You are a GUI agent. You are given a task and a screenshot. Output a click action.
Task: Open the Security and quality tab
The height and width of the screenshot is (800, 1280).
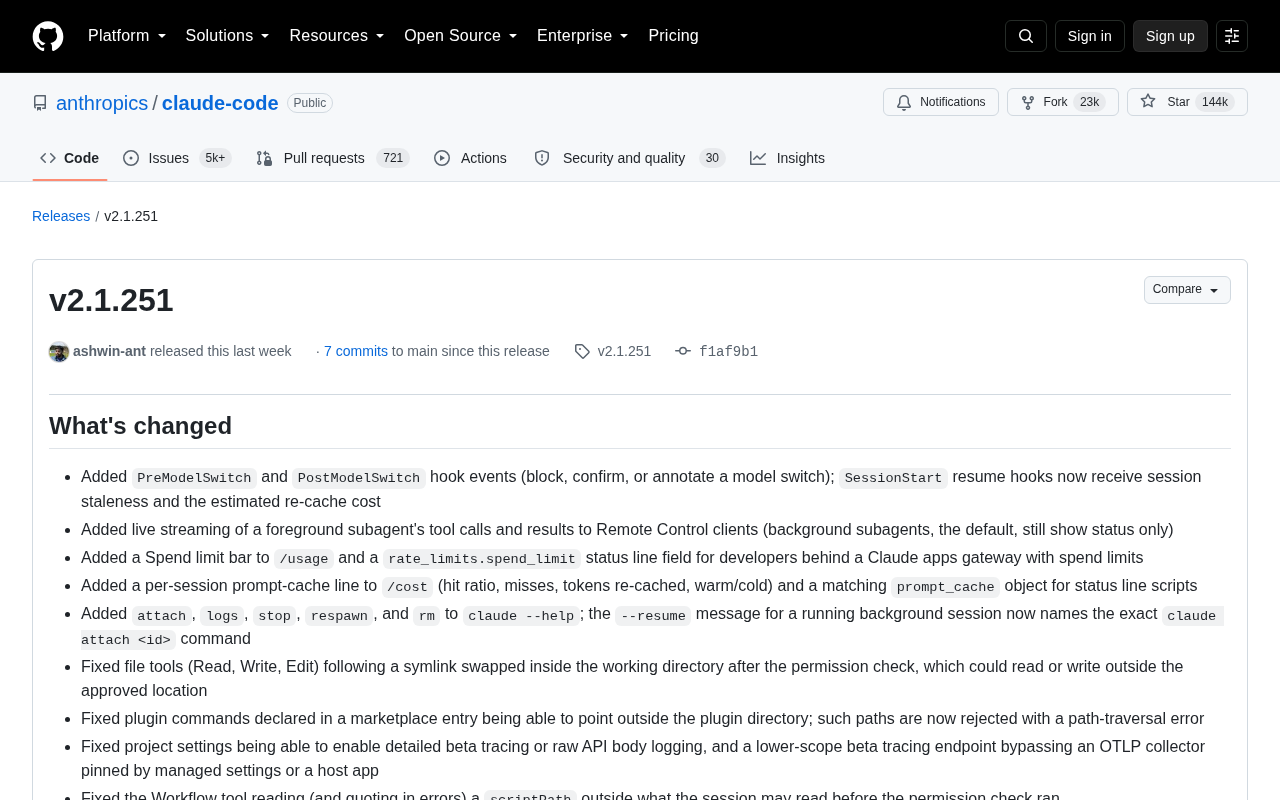629,158
